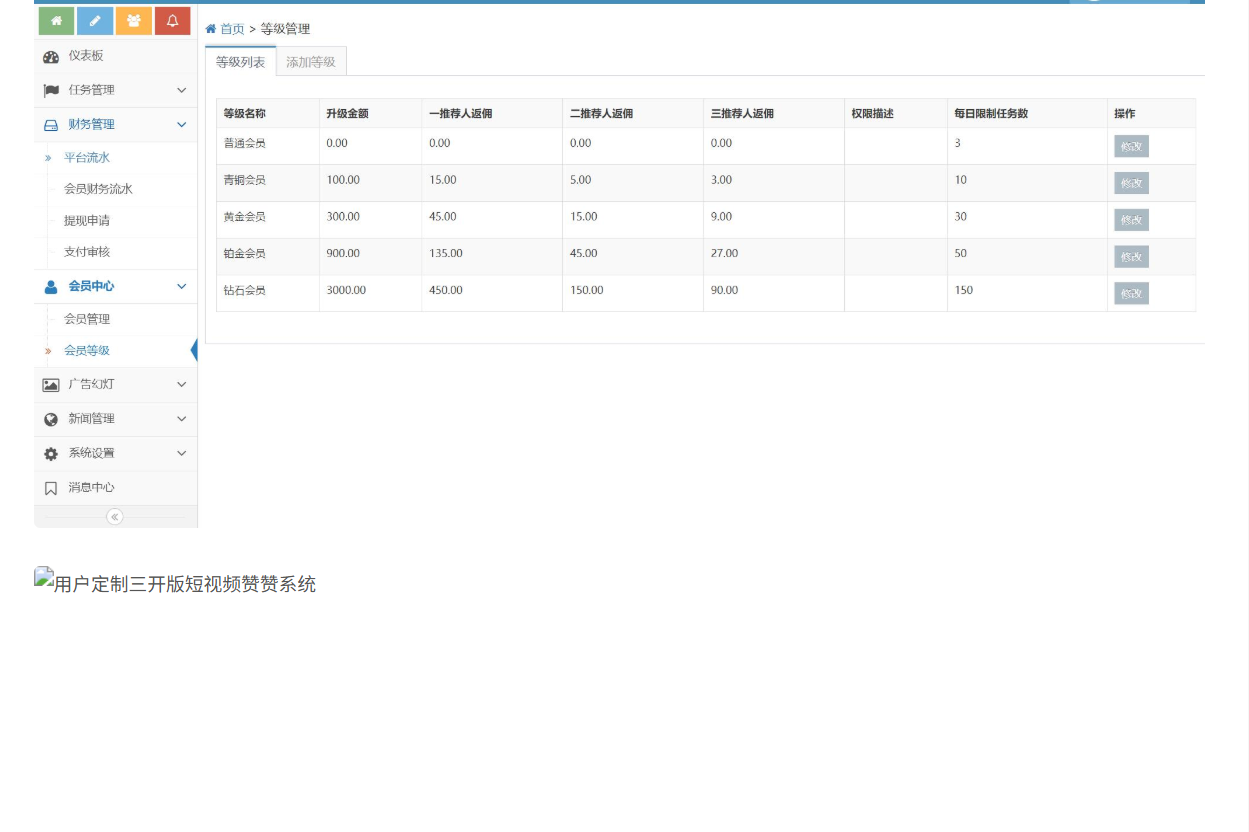Open 提现申请 submenu item
The height and width of the screenshot is (832, 1249).
click(x=87, y=221)
